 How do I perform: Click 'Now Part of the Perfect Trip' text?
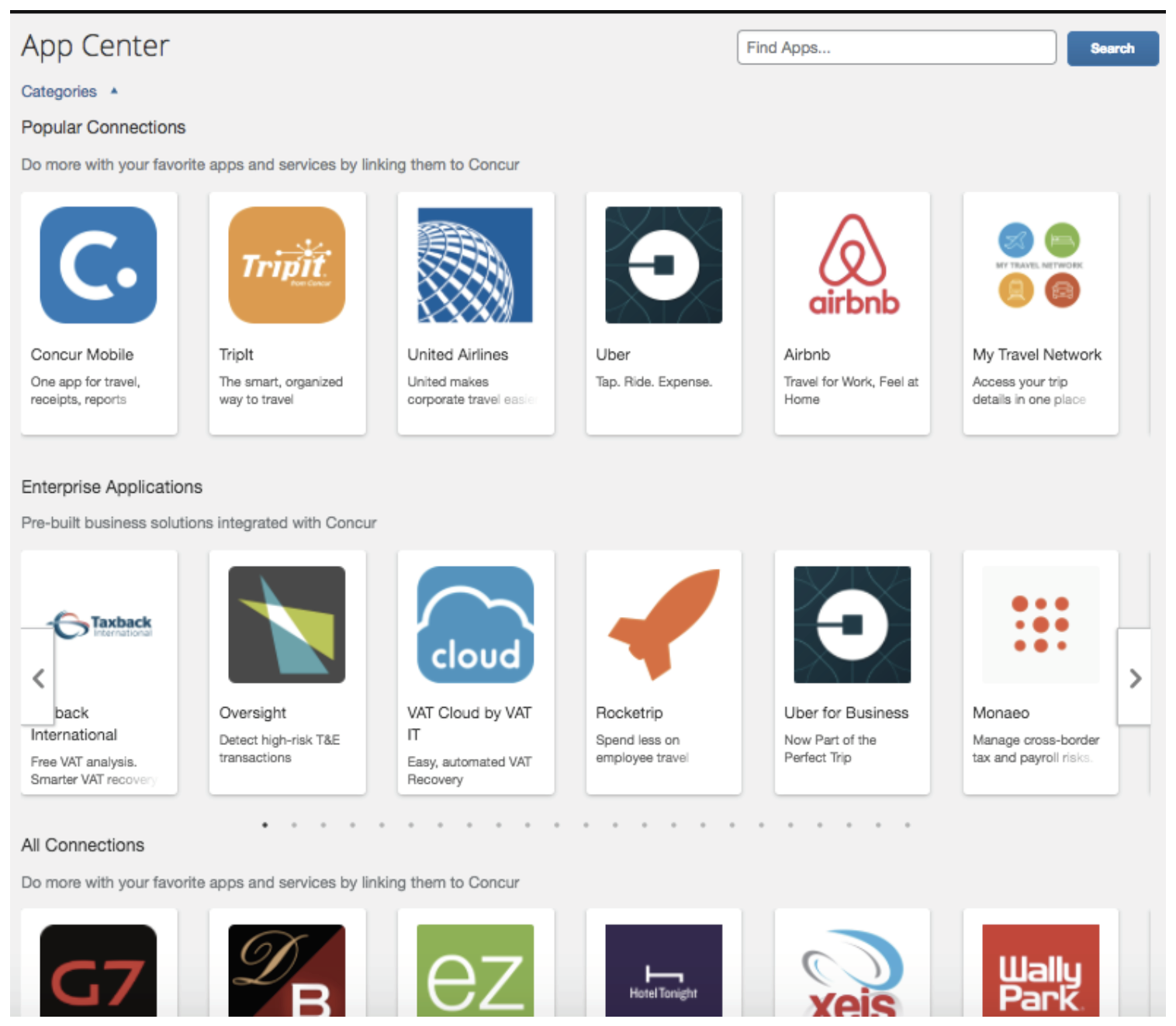[x=830, y=749]
